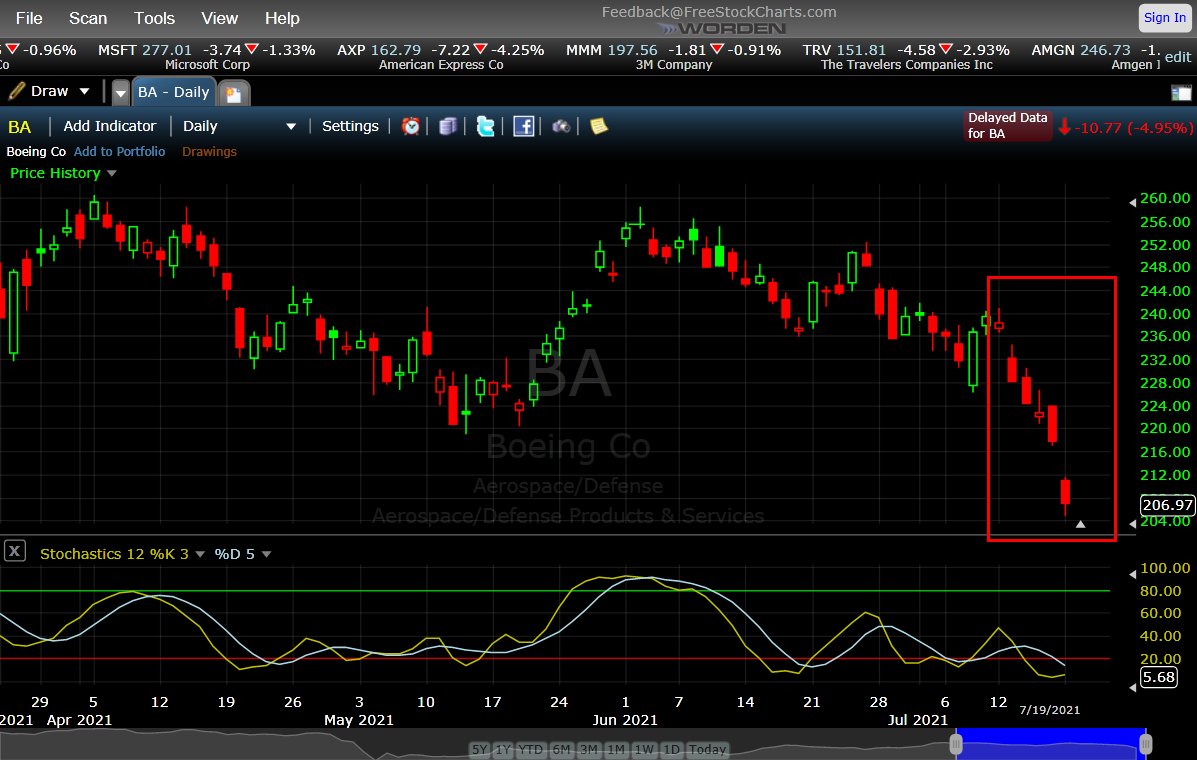The image size is (1197, 760).
Task: Open the tab list dropdown arrow
Action: pyautogui.click(x=121, y=94)
